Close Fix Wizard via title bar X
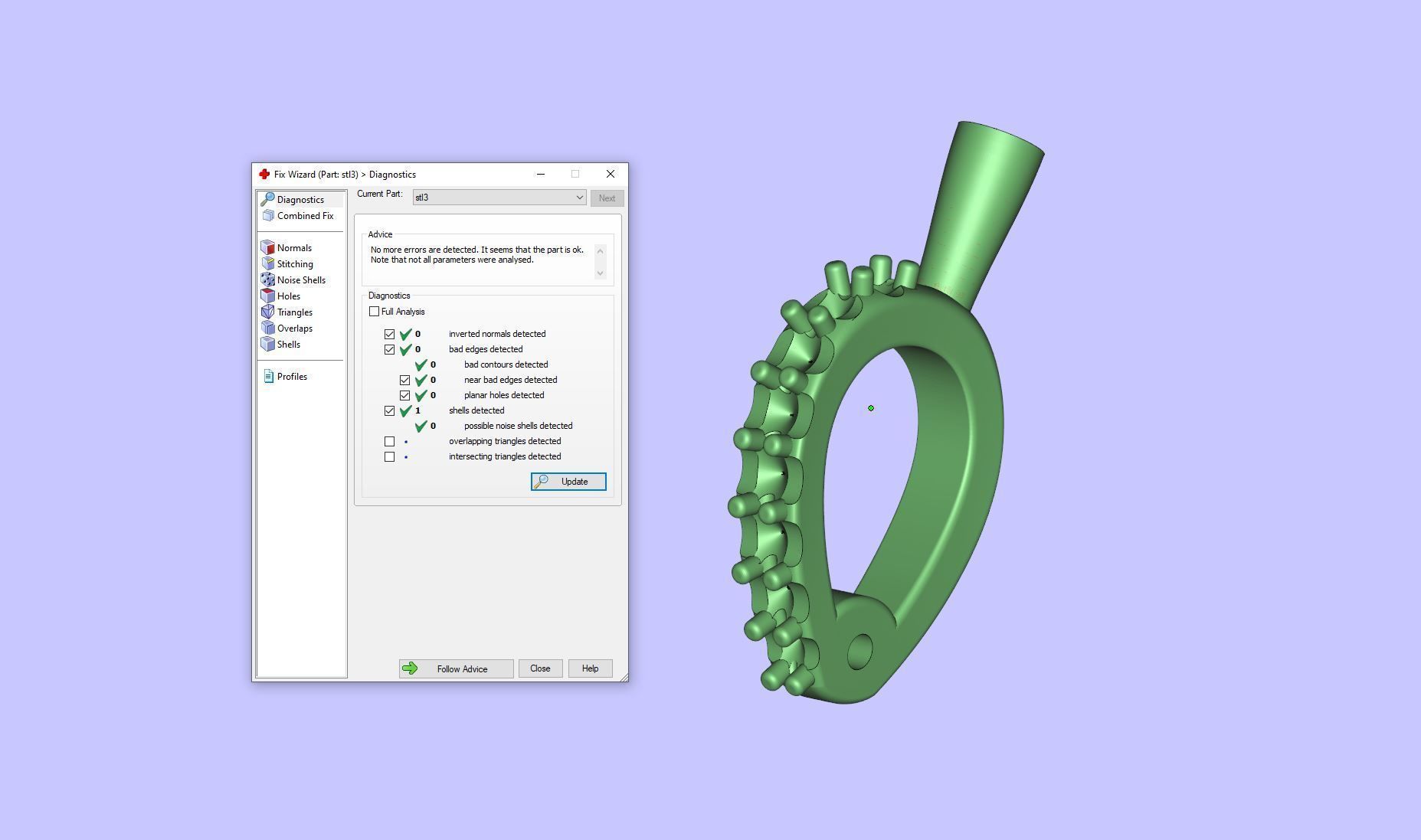The image size is (1421, 840). point(611,174)
